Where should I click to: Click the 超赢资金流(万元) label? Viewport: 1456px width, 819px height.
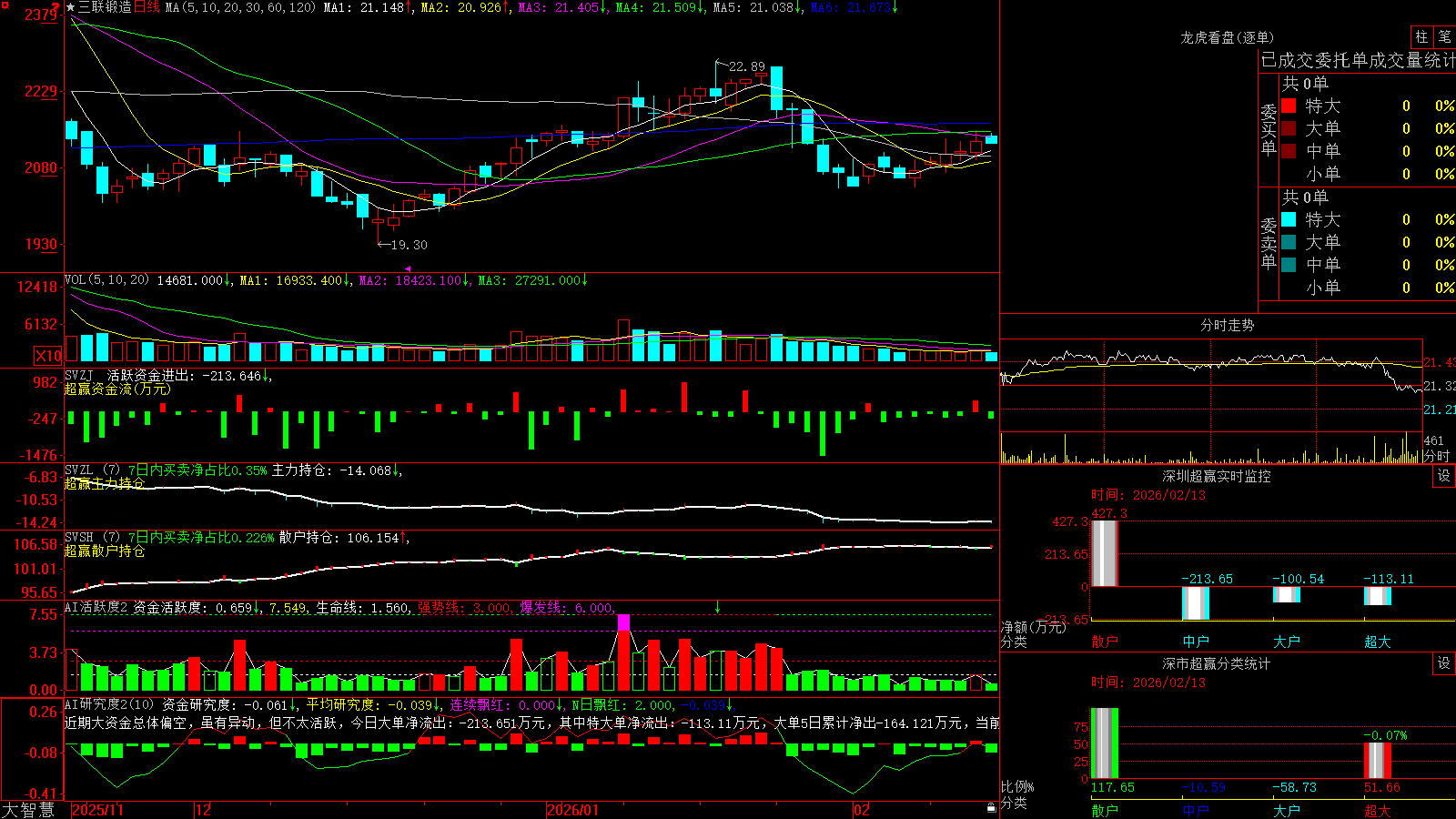(x=117, y=389)
